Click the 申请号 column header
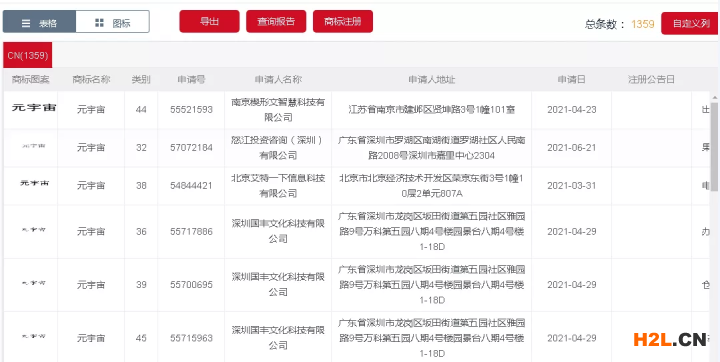The height and width of the screenshot is (362, 720). coord(191,79)
